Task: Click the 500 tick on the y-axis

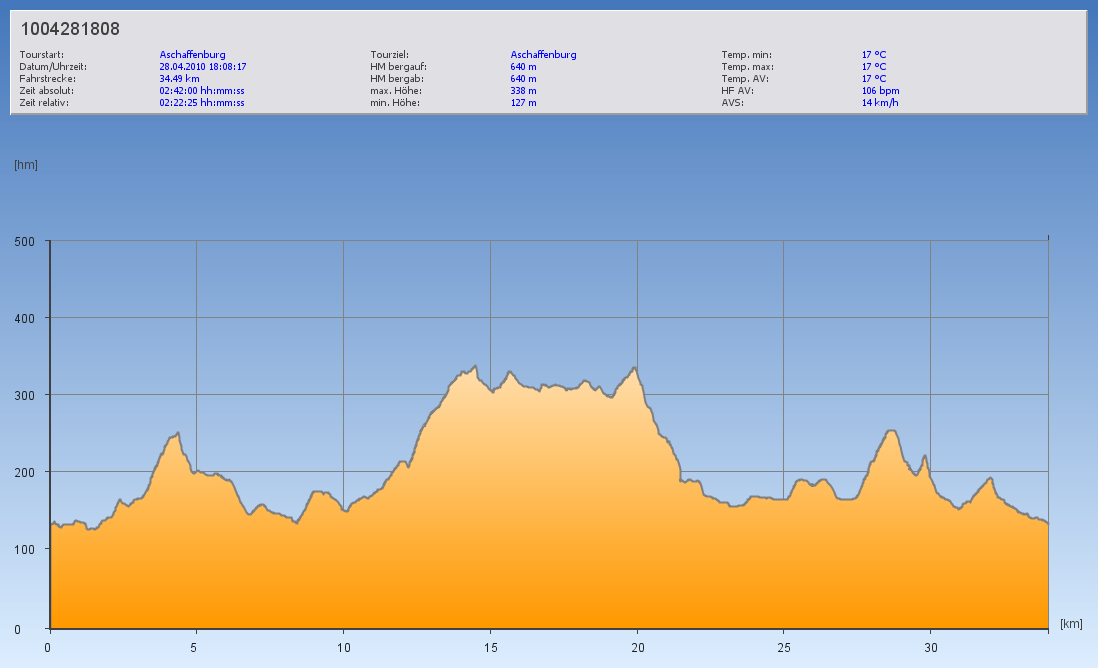Action: click(25, 241)
